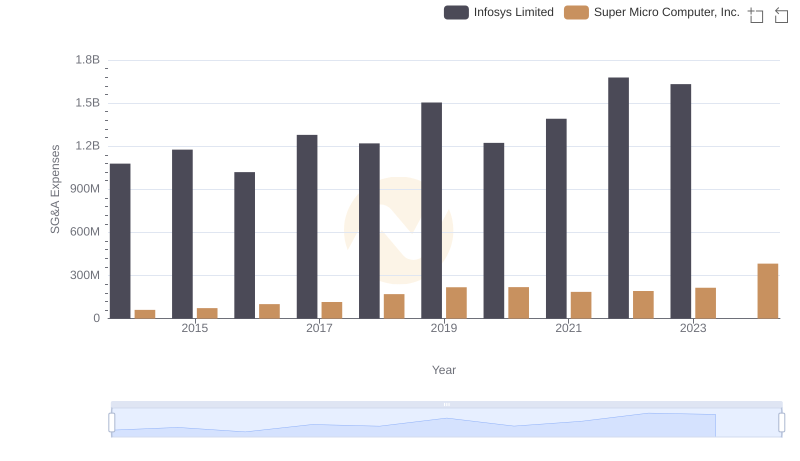Screen dimensions: 800x461
Task: Click the Super Micro Computer orange legend swatch
Action: coord(576,12)
